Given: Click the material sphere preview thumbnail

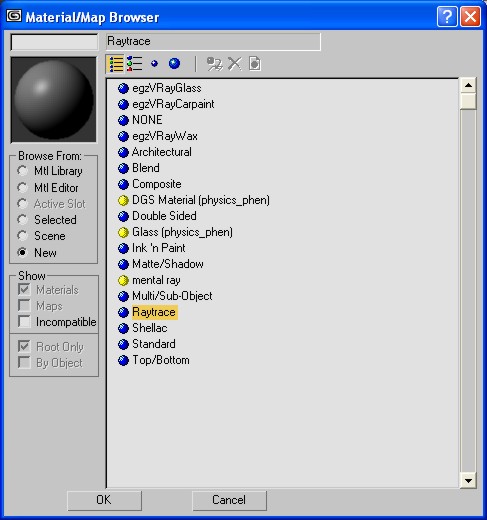Looking at the screenshot, I should point(53,100).
